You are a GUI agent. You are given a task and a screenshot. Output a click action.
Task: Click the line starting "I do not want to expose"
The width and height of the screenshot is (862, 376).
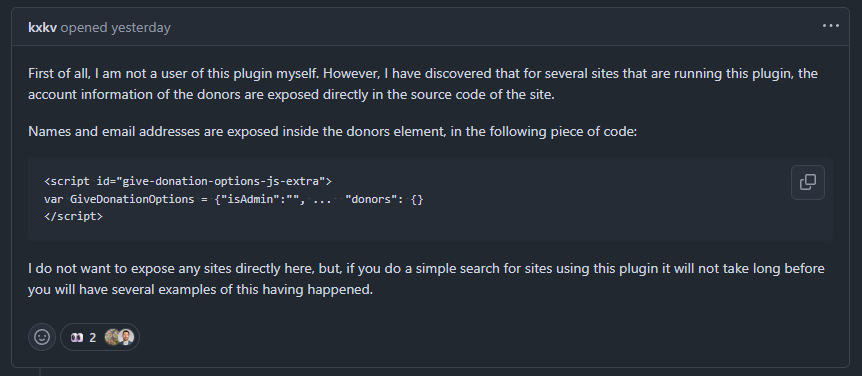point(426,269)
